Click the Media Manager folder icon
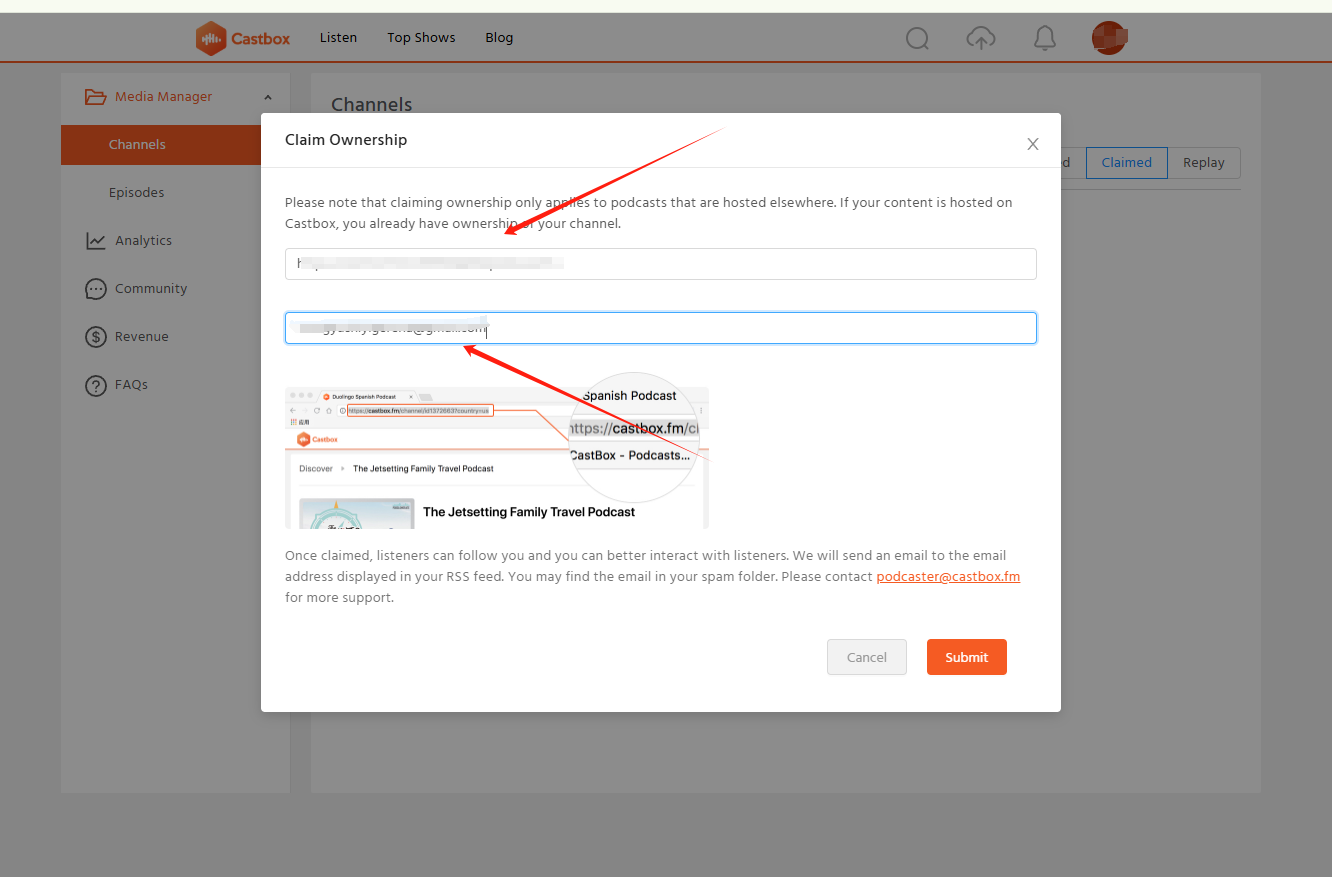1332x877 pixels. coord(95,97)
